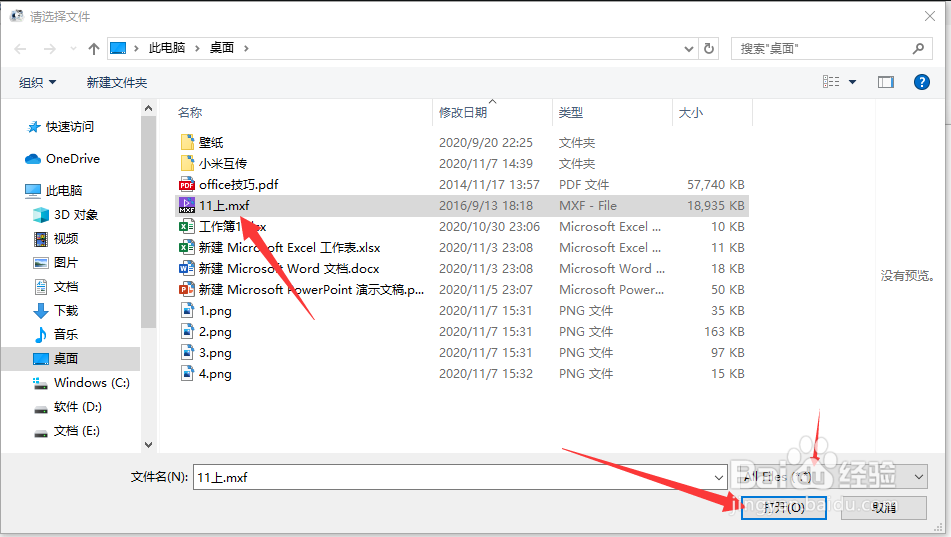Click the search magnifier icon
Screen dimensions: 951x537
(918, 49)
